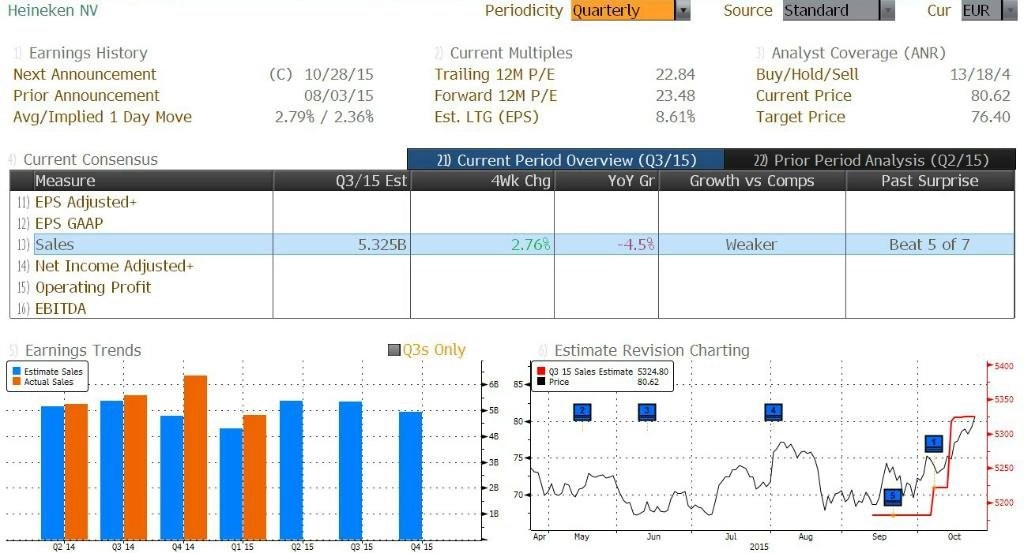The image size is (1024, 553).
Task: Click the Buy/Hold/Sell label
Action: pos(807,74)
